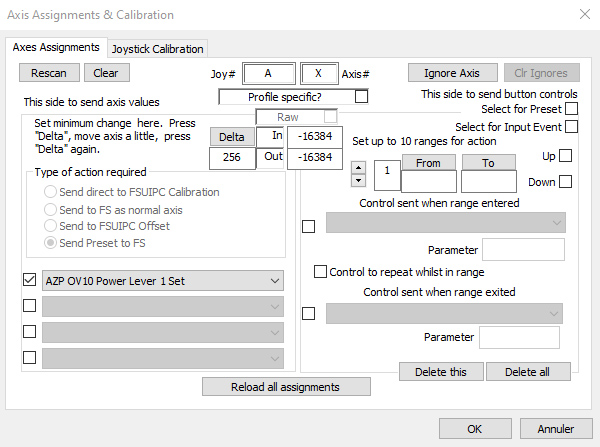This screenshot has width=600, height=447.
Task: Click the range From value field
Action: click(x=428, y=181)
